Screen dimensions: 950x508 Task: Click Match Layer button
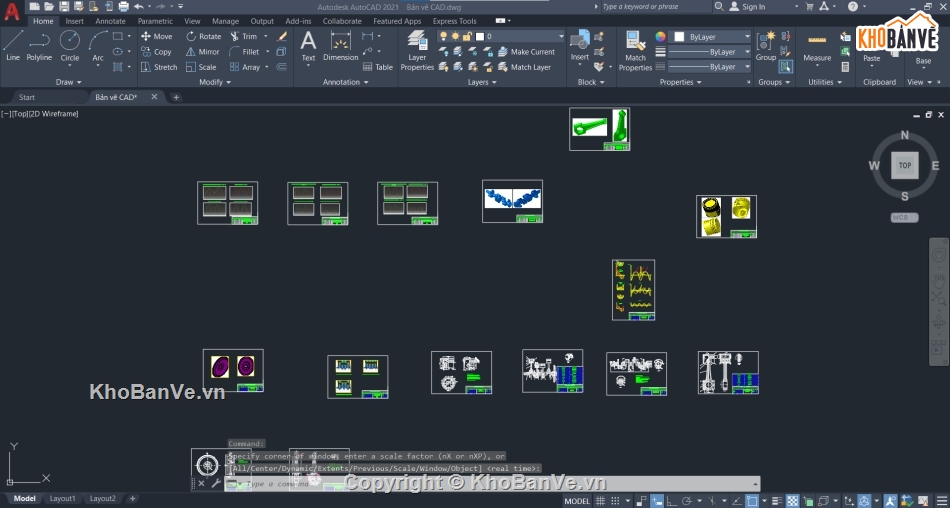(525, 67)
